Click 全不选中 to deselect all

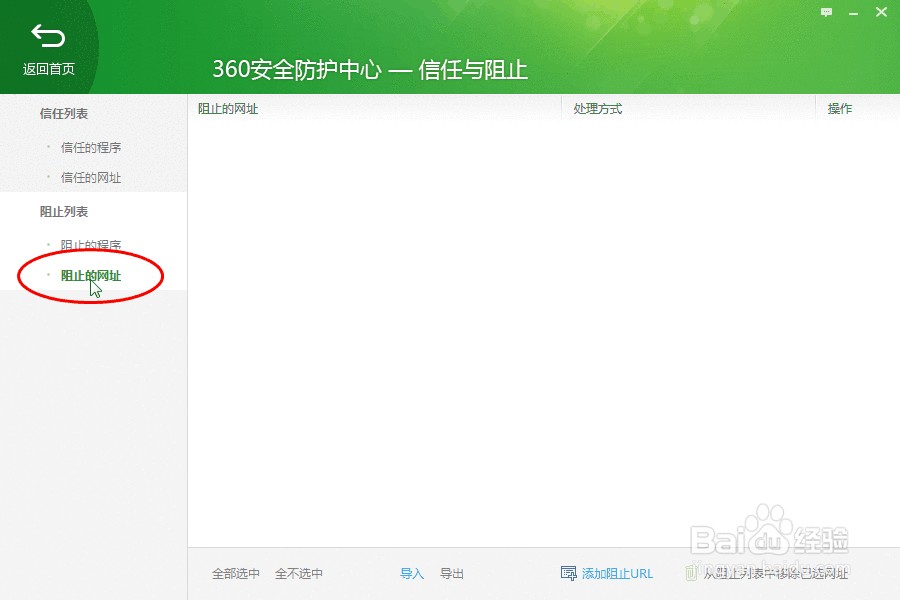298,574
